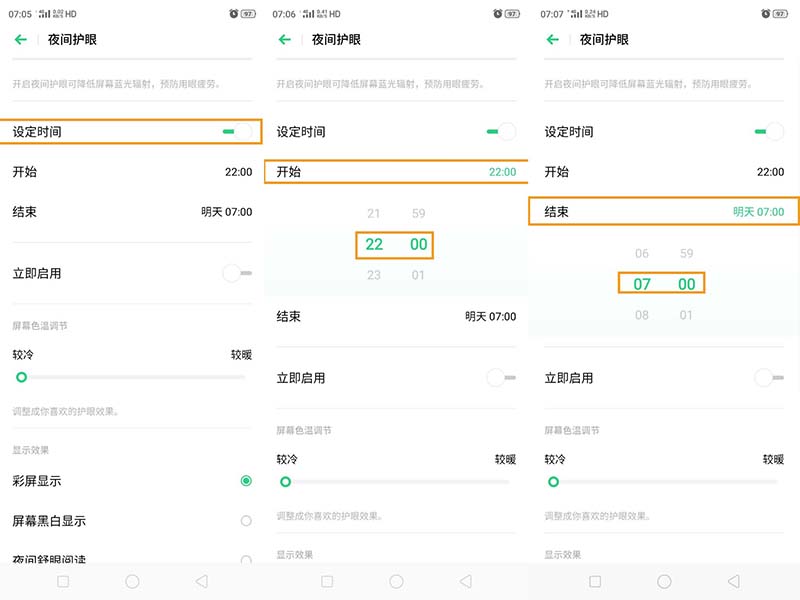Pick hour 23 in start time picker
This screenshot has width=800, height=600.
tap(374, 275)
